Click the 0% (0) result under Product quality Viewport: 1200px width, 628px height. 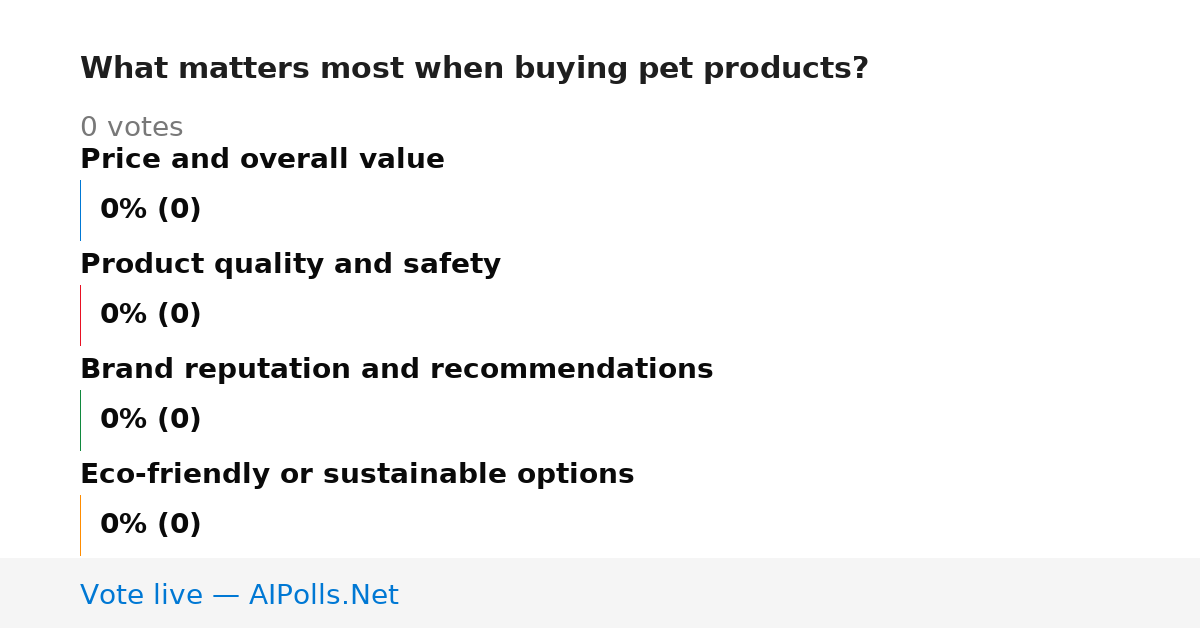pyautogui.click(x=151, y=315)
